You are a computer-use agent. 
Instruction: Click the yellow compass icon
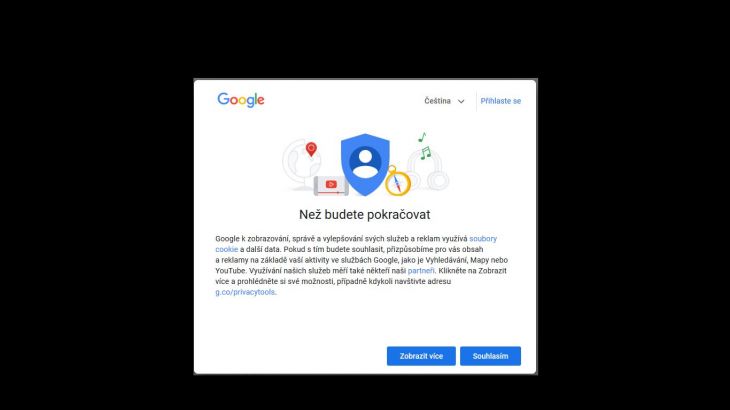pyautogui.click(x=397, y=181)
